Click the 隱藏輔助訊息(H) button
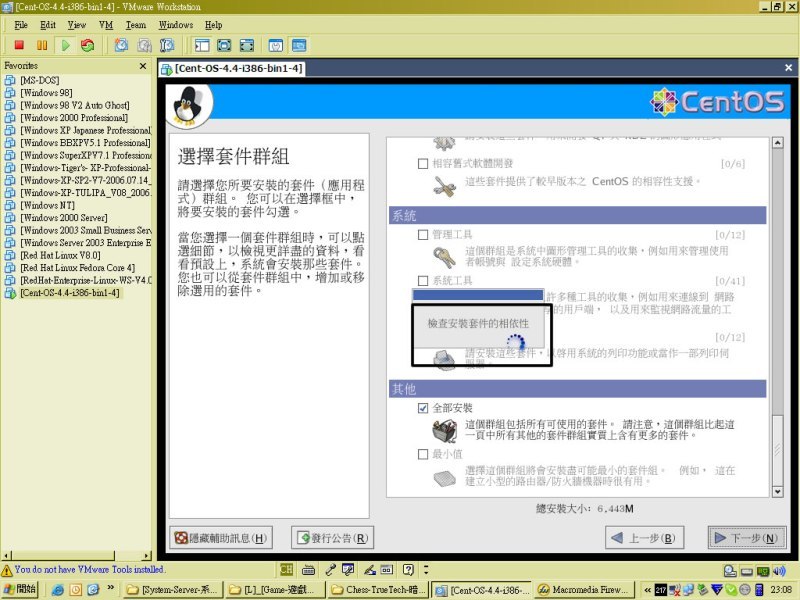Screen dimensions: 800x600 coord(221,538)
